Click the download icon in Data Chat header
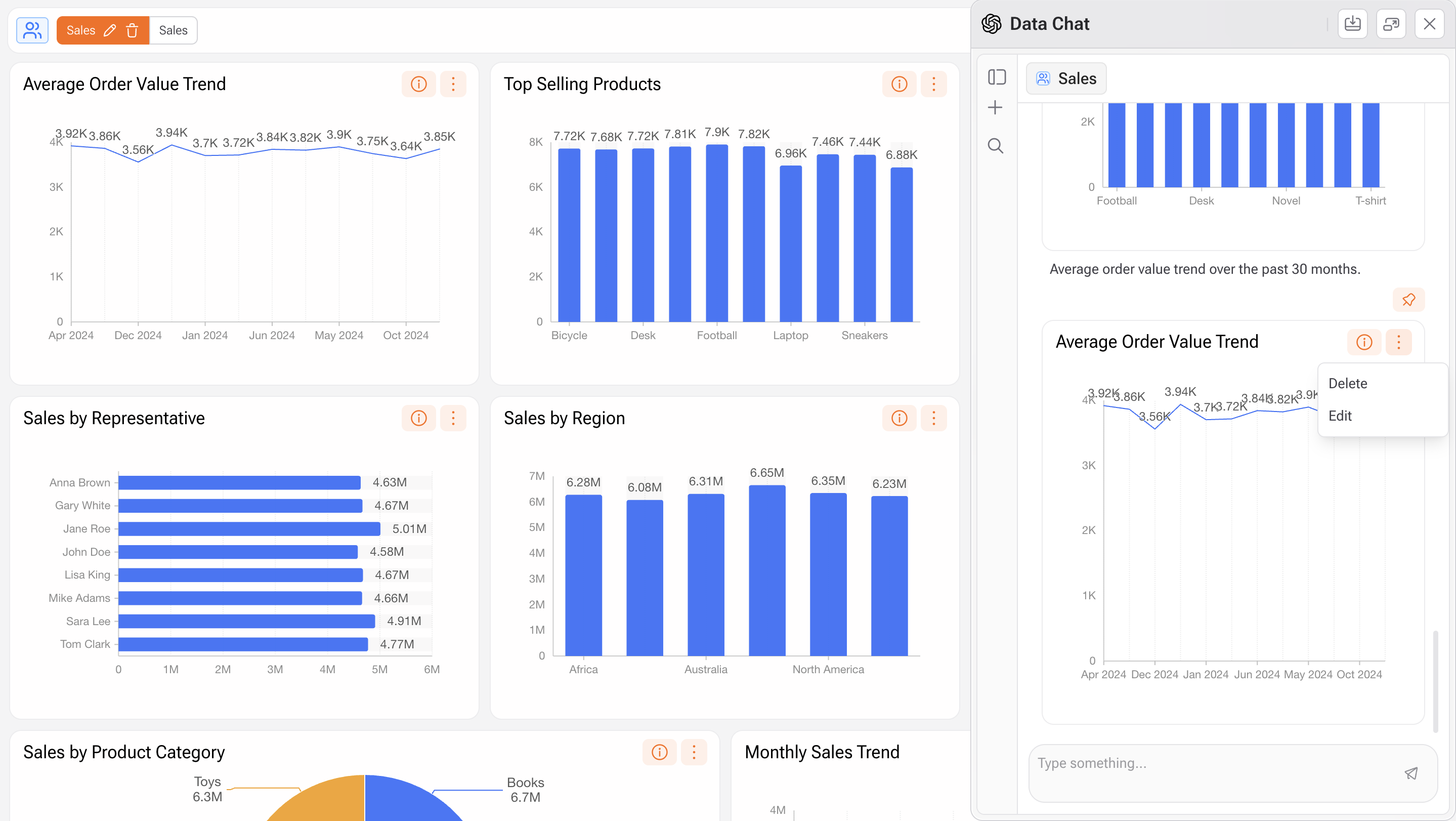1456x821 pixels. [x=1352, y=24]
